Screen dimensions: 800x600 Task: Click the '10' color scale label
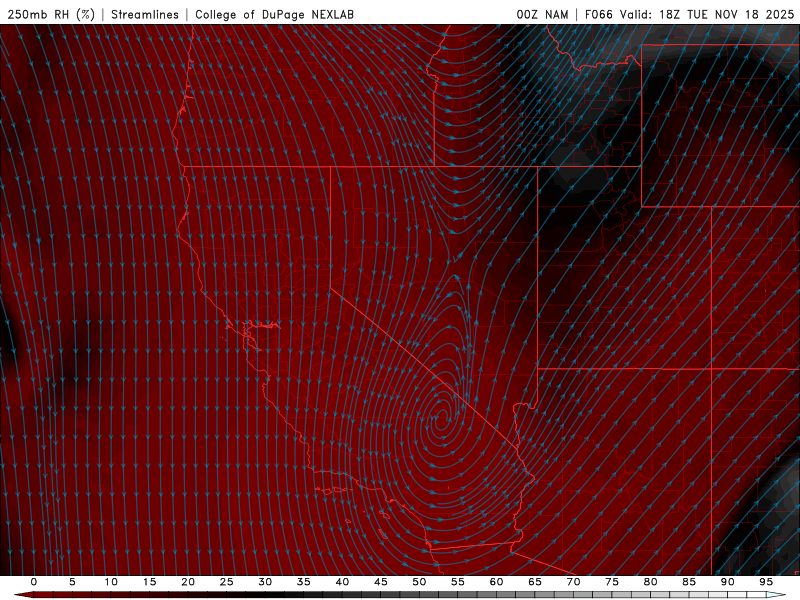tap(111, 582)
